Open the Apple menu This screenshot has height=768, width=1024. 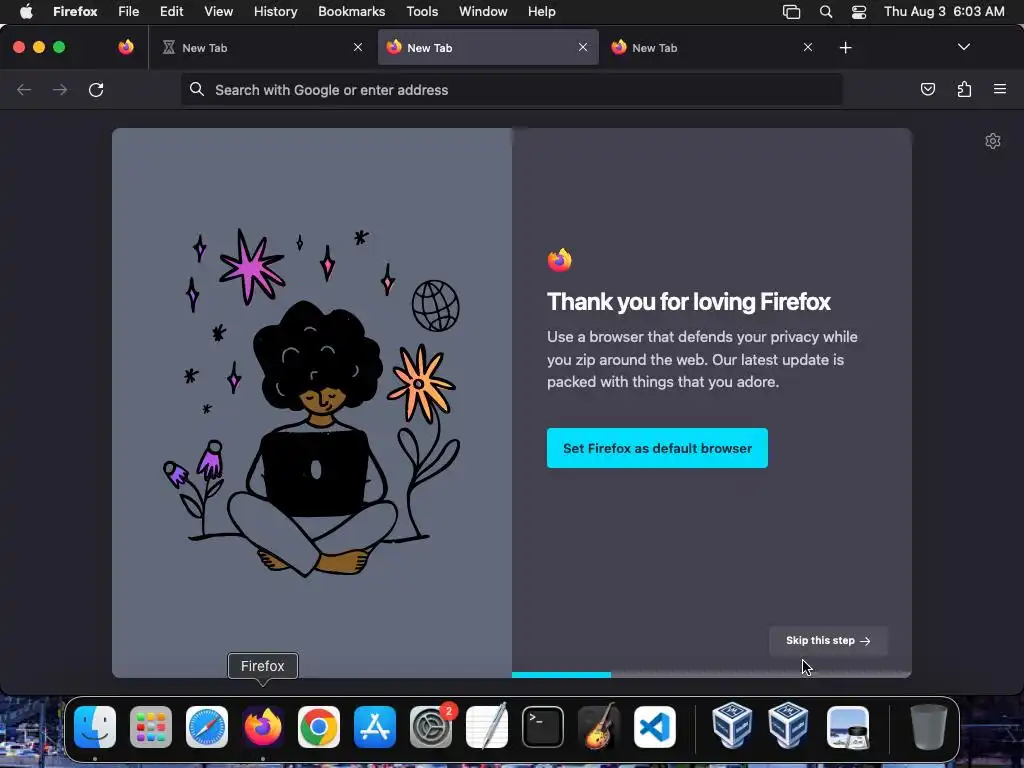(26, 12)
